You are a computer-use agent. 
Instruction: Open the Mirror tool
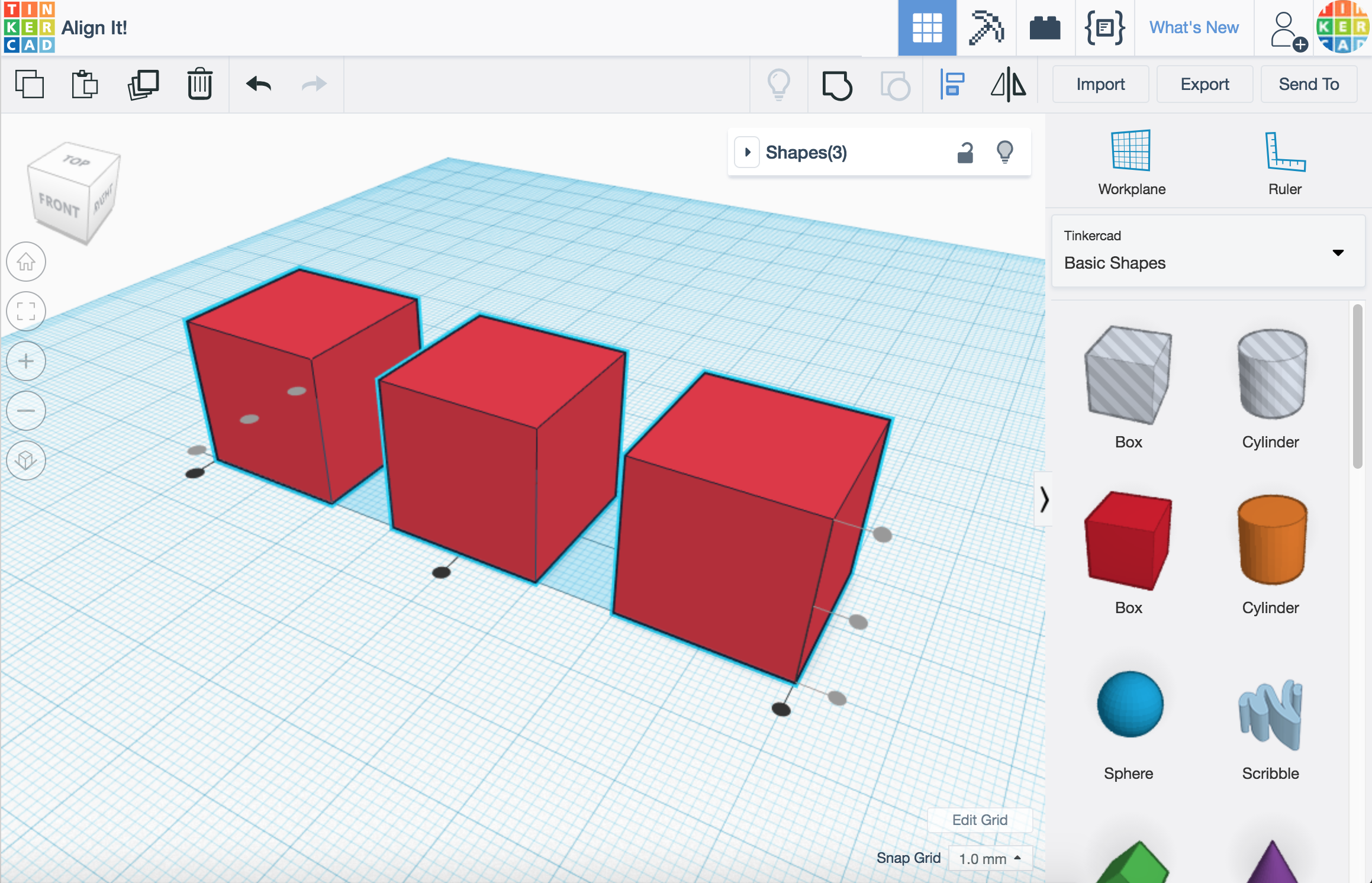tap(1009, 84)
